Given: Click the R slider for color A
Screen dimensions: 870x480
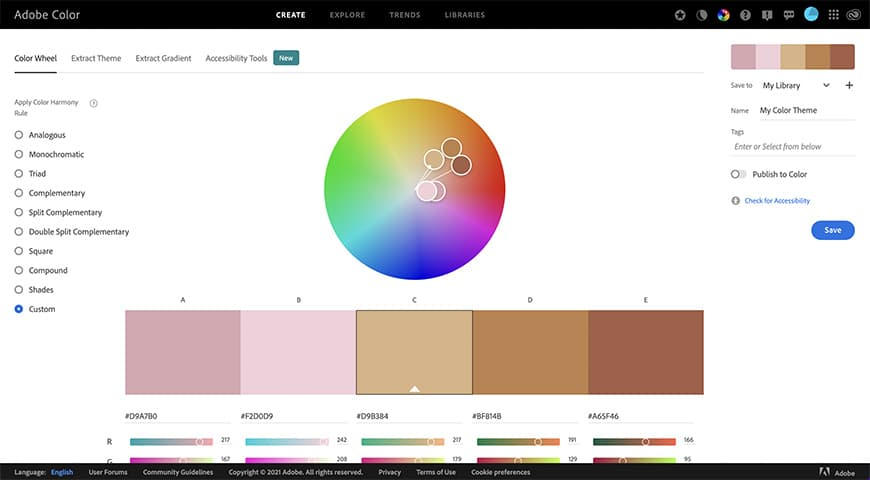Looking at the screenshot, I should 171,442.
